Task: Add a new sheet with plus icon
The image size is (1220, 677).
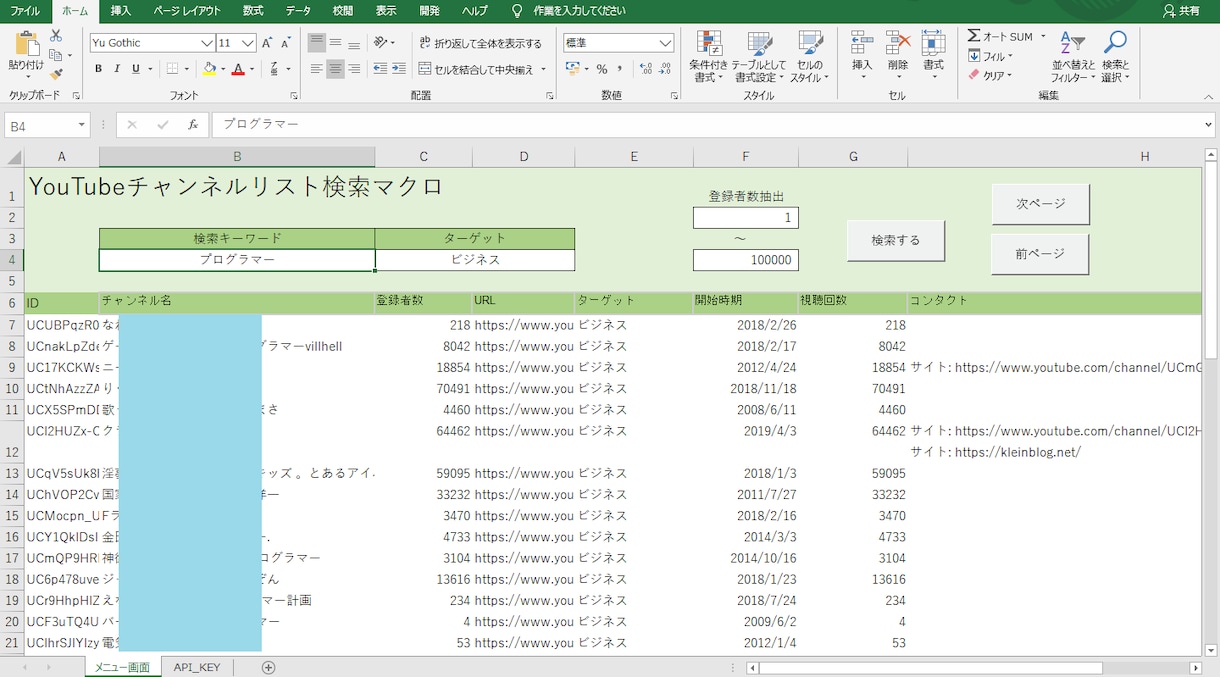Action: [268, 667]
